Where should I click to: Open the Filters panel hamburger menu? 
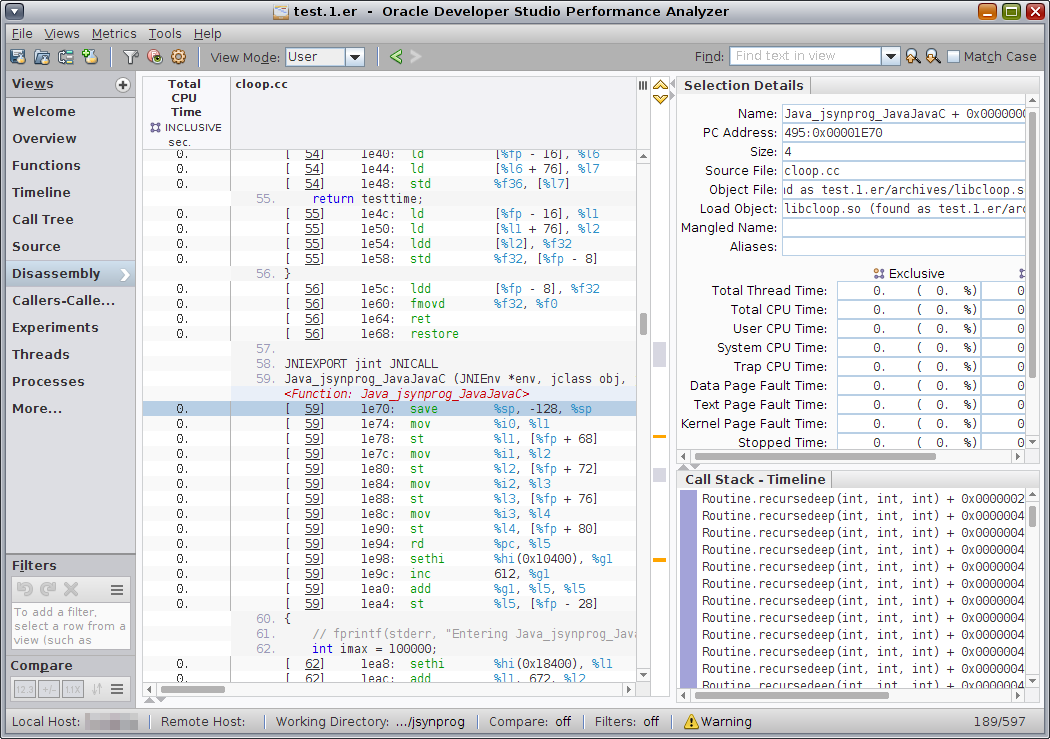(x=117, y=590)
